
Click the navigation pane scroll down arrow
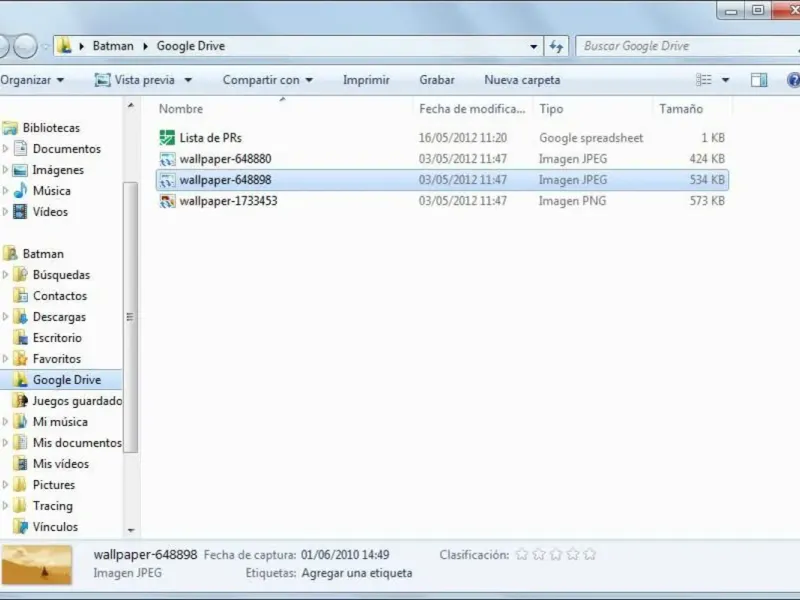[x=131, y=531]
